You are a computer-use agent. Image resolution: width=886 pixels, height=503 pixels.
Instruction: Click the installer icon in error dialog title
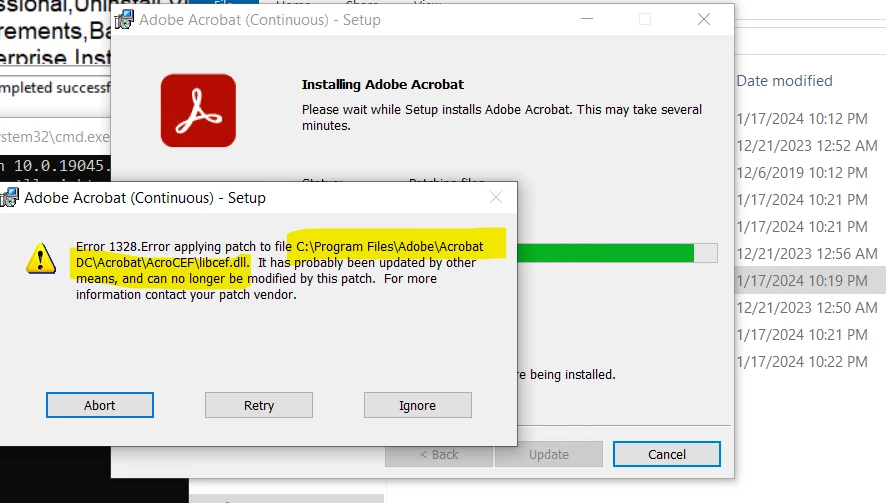[9, 198]
